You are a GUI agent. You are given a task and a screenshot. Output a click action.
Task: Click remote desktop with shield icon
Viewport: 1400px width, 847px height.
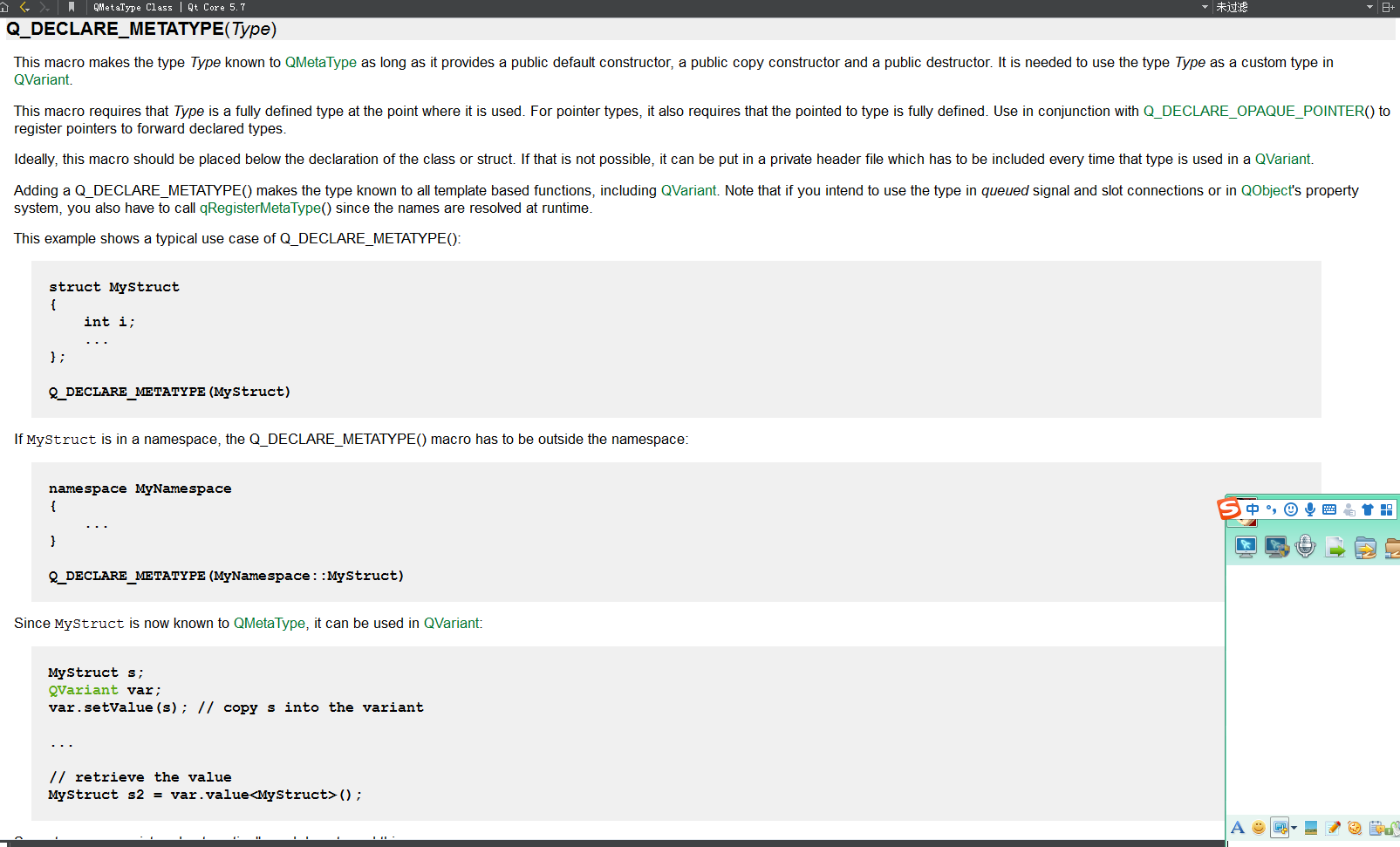pyautogui.click(x=1276, y=547)
